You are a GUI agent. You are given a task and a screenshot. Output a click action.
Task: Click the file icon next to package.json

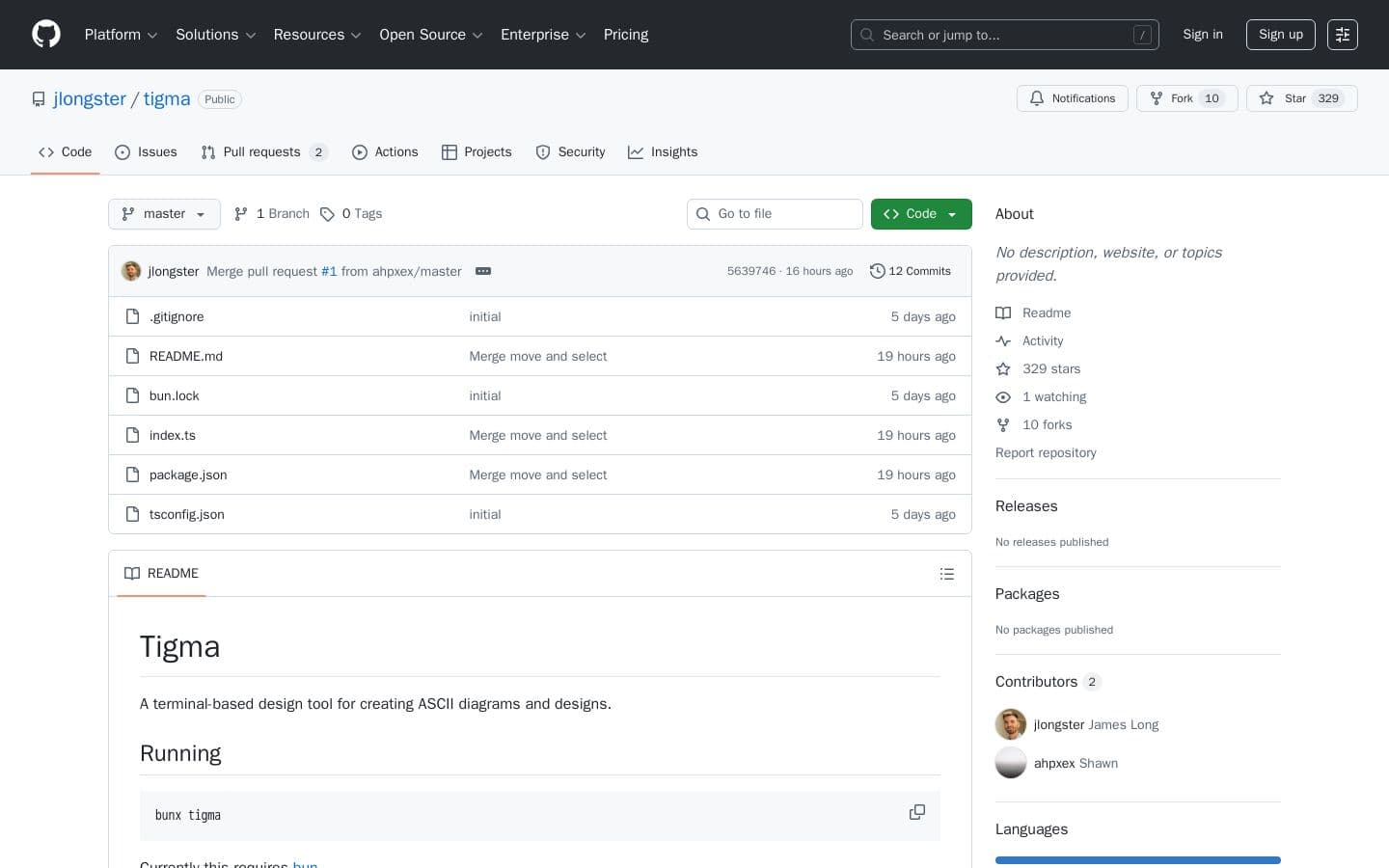(x=133, y=475)
